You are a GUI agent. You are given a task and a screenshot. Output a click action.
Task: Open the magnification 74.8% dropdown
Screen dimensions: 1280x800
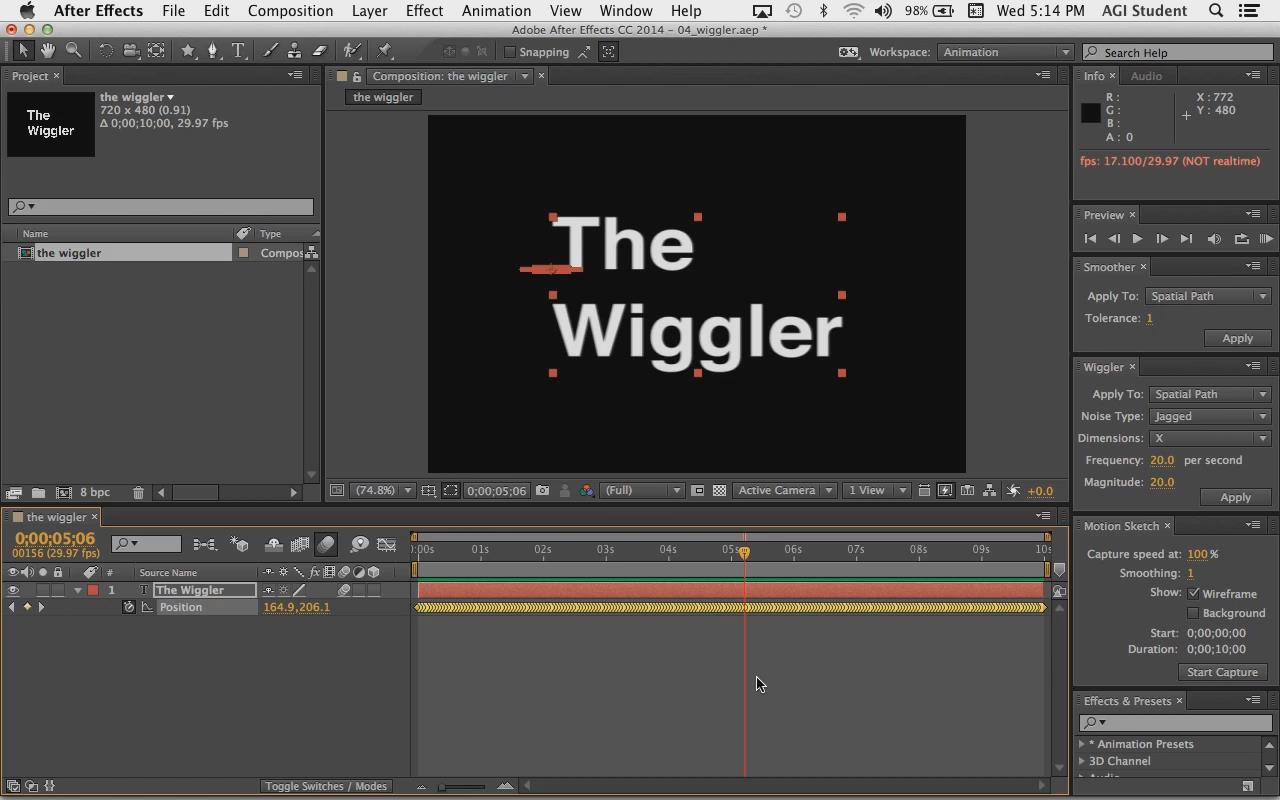(384, 490)
